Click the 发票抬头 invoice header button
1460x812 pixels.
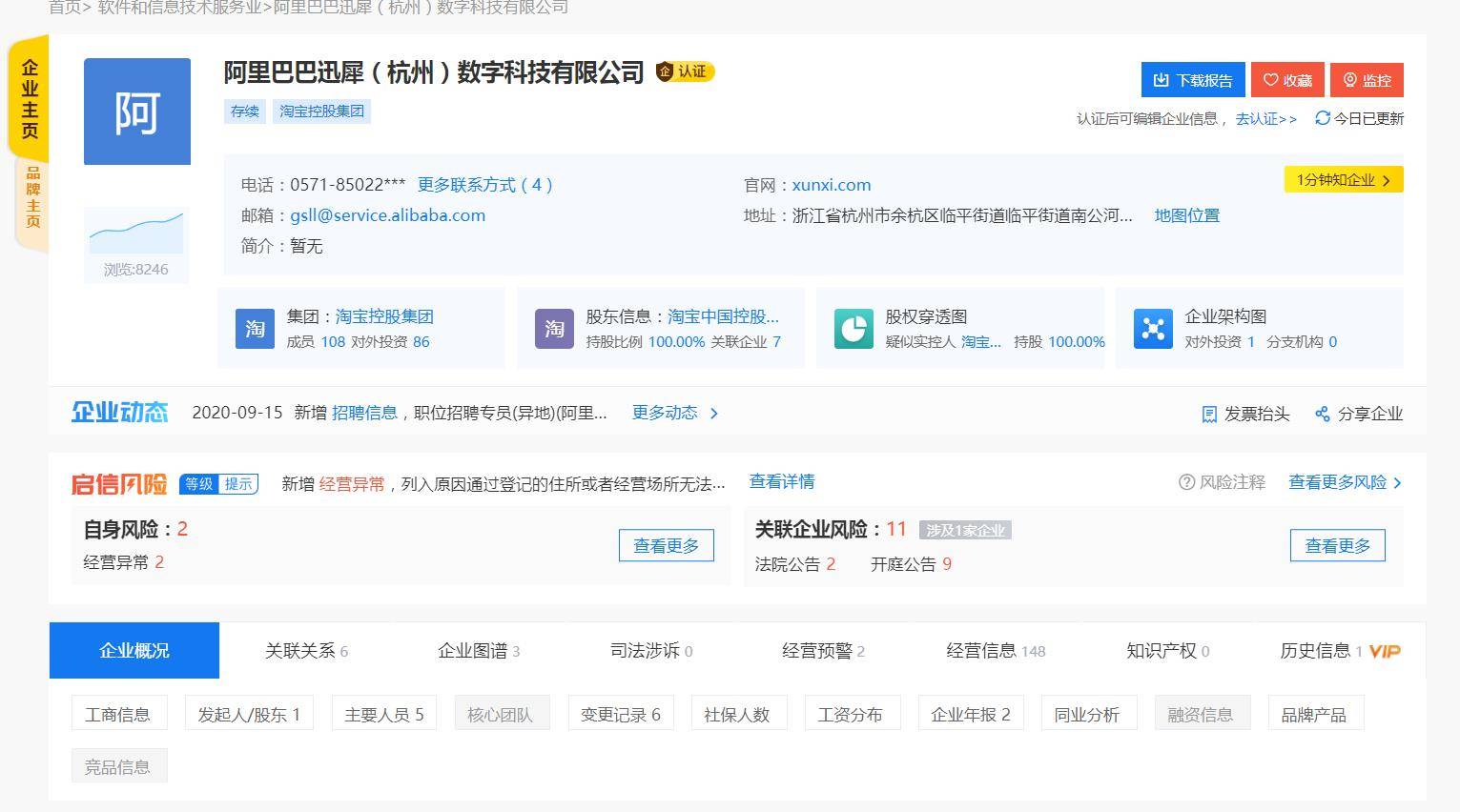click(x=1245, y=414)
